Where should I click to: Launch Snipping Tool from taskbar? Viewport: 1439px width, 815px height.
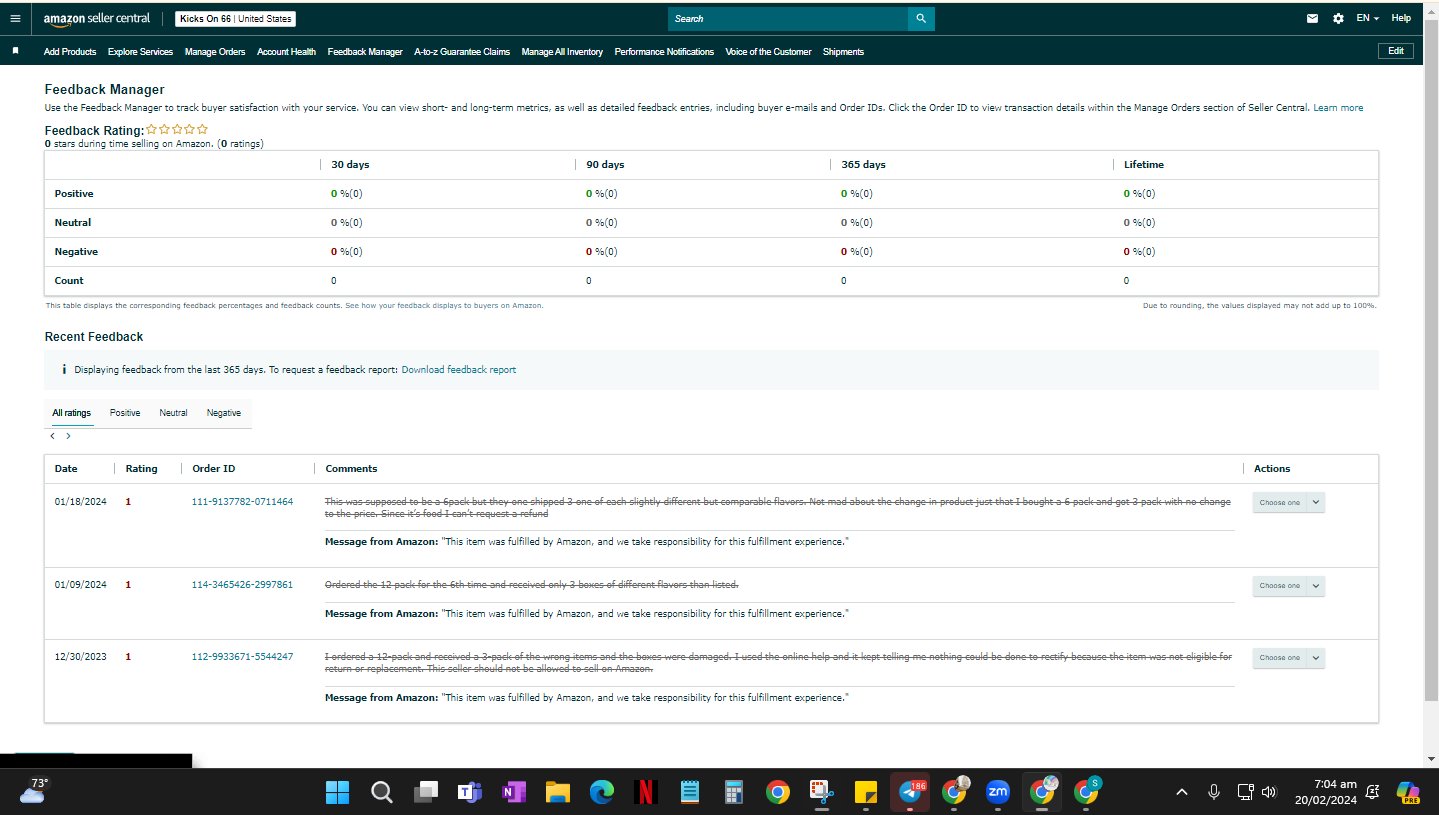coord(822,792)
